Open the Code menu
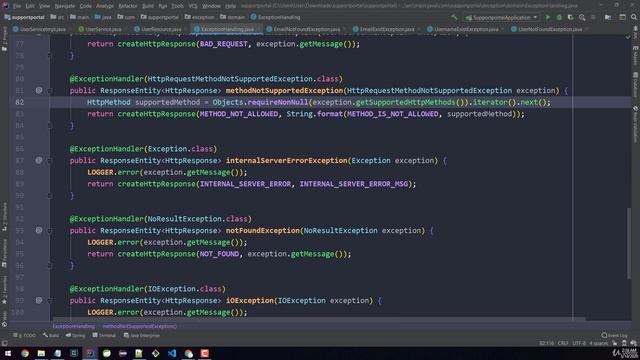This screenshot has height=360, width=640. click(x=85, y=6)
